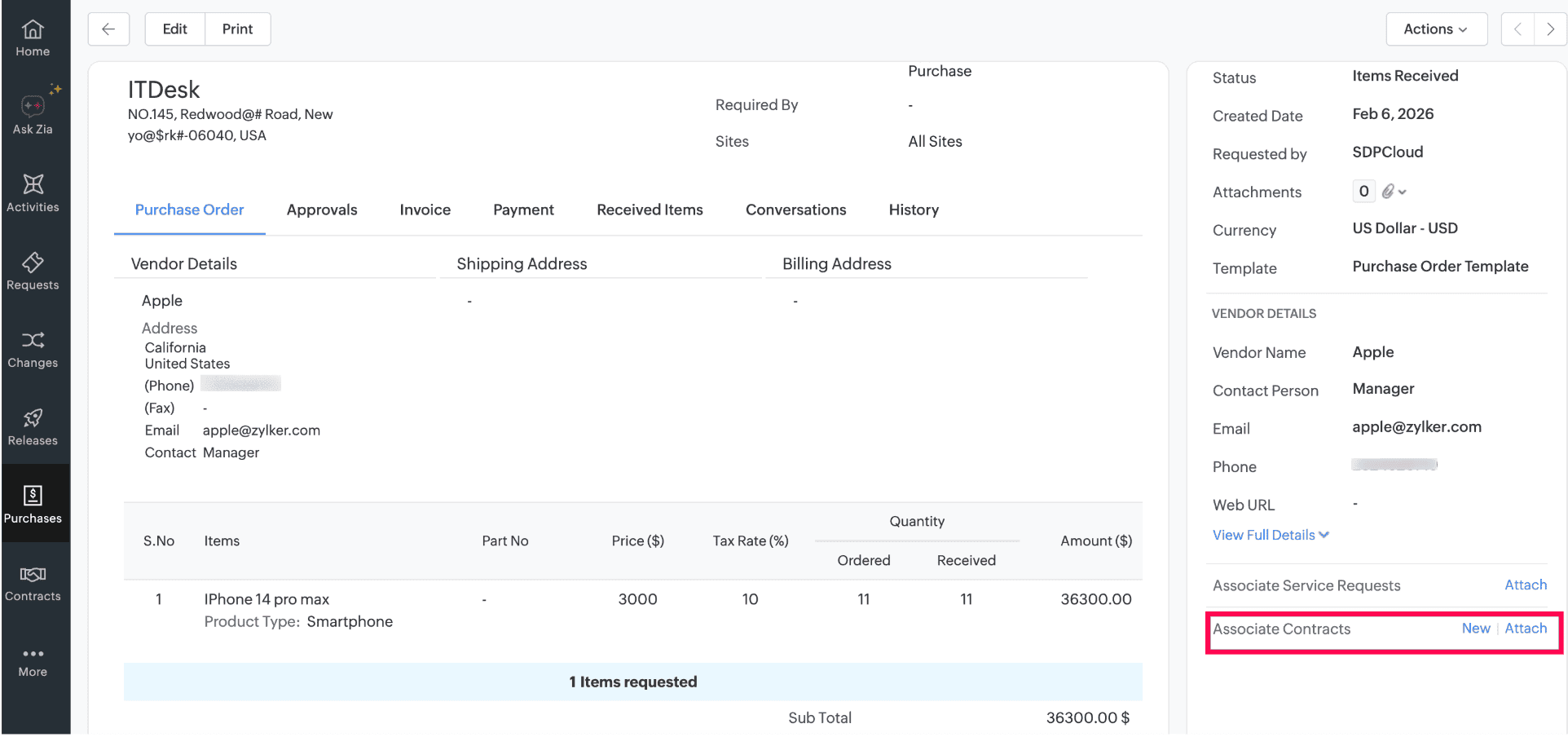Create New associated contract

click(1475, 629)
